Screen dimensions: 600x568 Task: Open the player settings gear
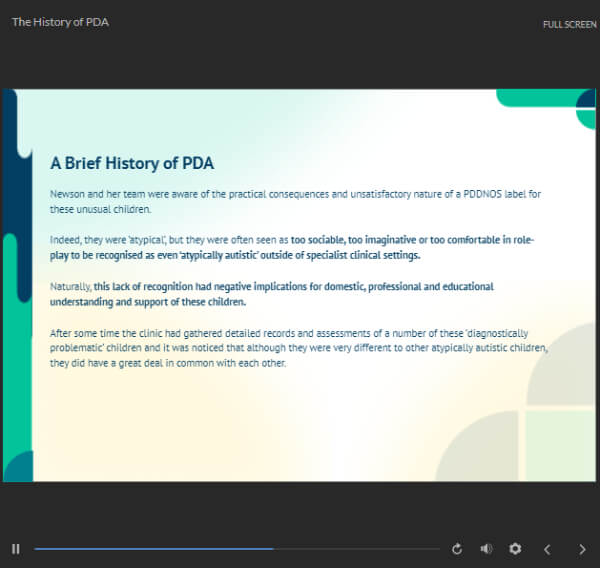(x=515, y=549)
